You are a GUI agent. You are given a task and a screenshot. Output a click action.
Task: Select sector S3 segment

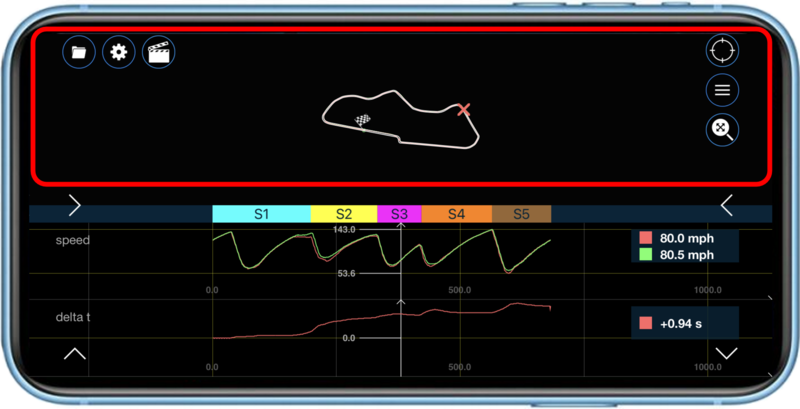click(399, 214)
